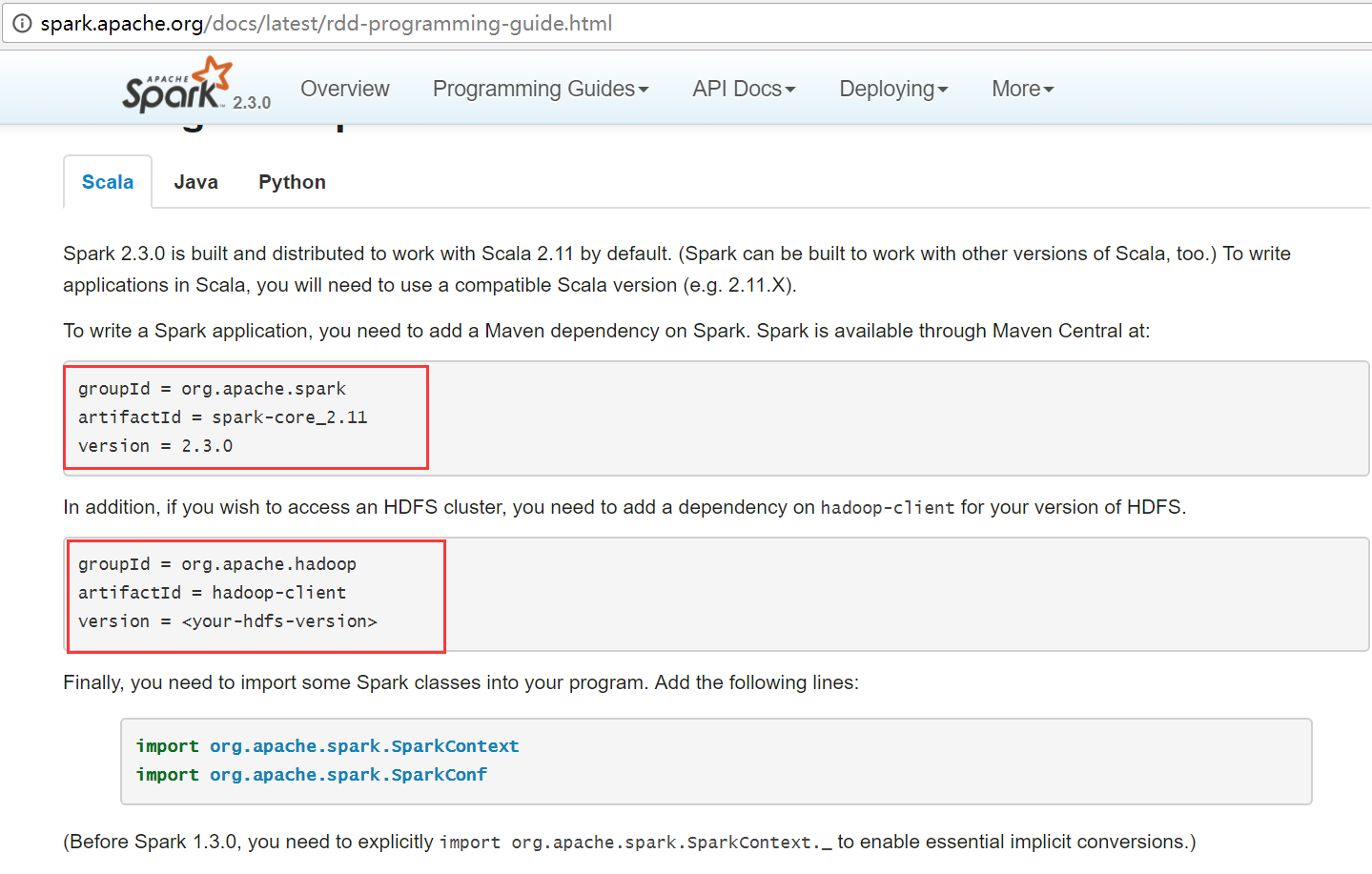The height and width of the screenshot is (874, 1372).
Task: Click the artifactId = hadoop-client code line
Action: pyautogui.click(x=212, y=593)
